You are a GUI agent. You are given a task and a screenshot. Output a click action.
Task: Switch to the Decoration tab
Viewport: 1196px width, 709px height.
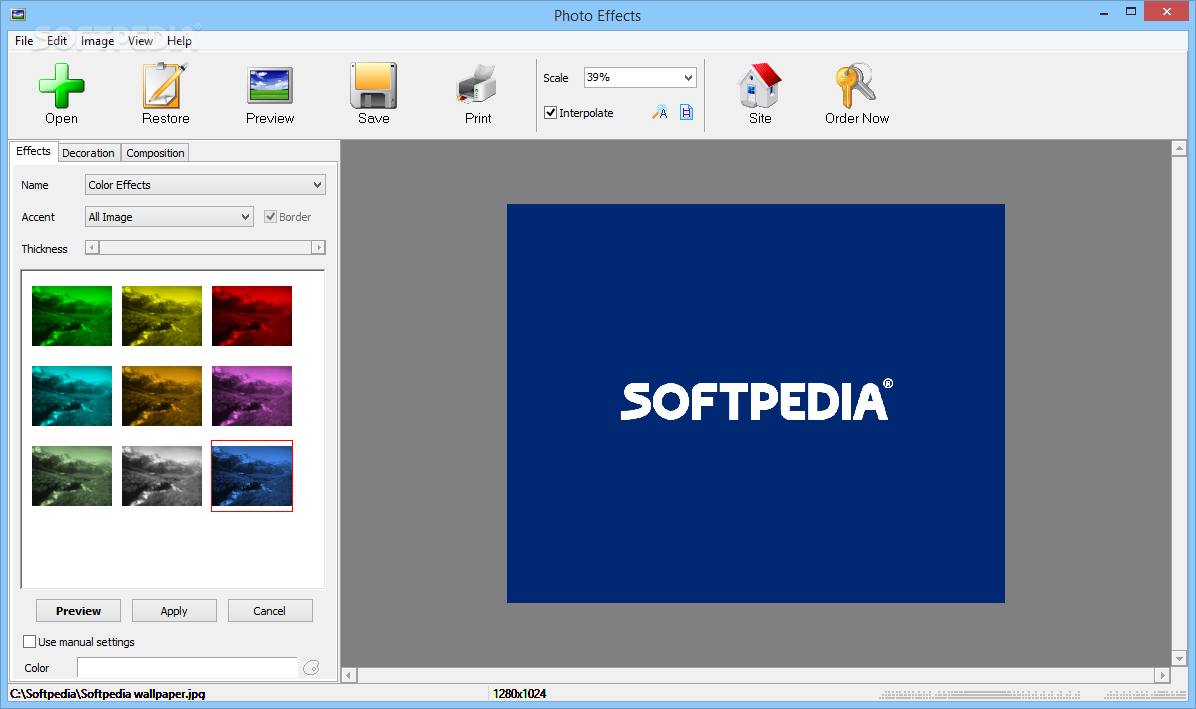88,152
